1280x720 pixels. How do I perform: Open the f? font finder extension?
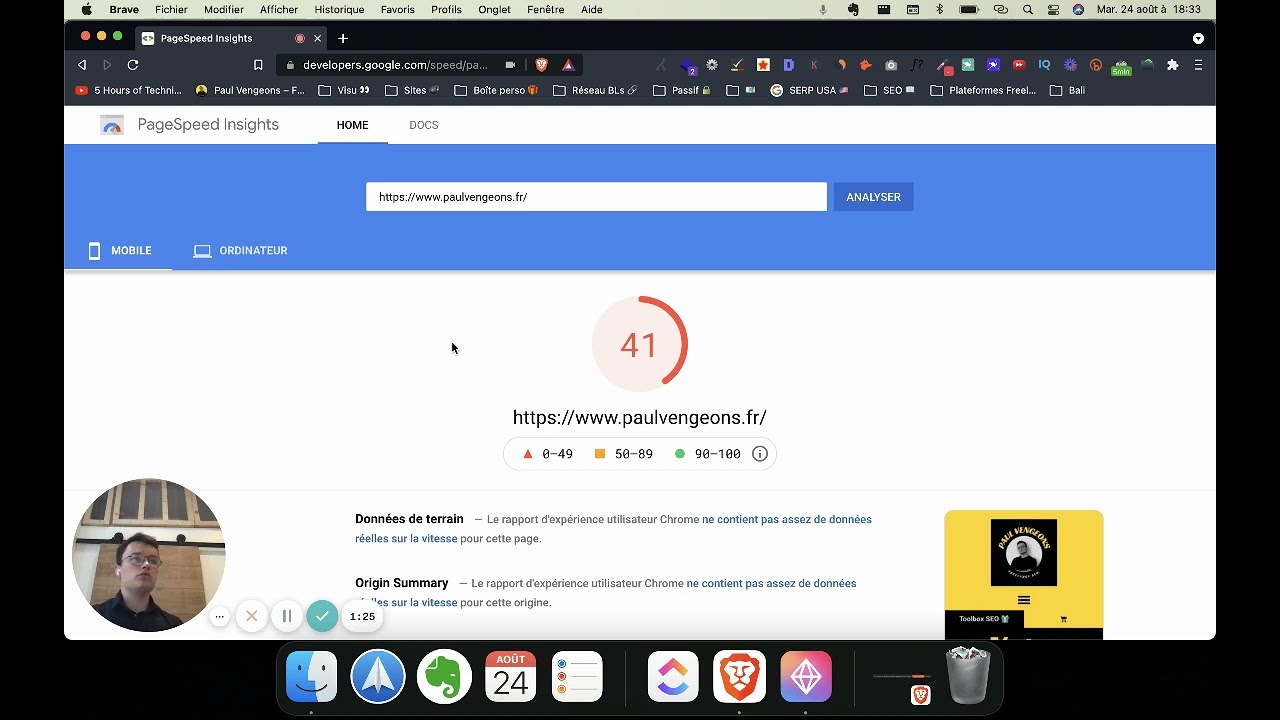[917, 65]
